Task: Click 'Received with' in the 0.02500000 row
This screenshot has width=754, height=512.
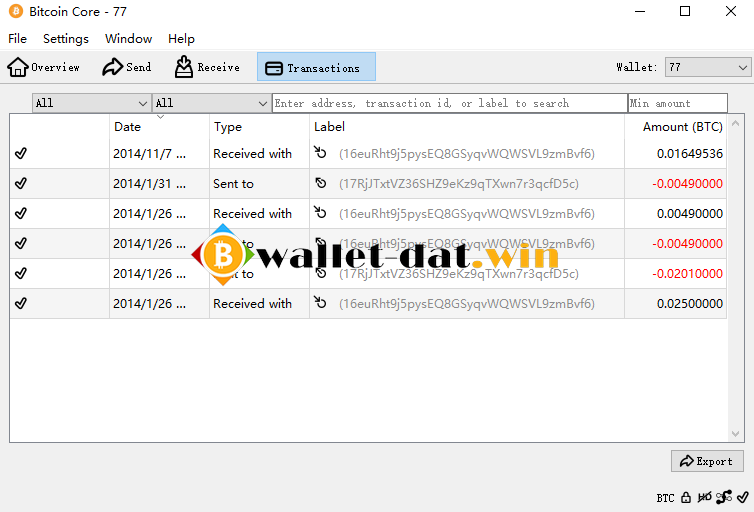Action: (x=252, y=304)
